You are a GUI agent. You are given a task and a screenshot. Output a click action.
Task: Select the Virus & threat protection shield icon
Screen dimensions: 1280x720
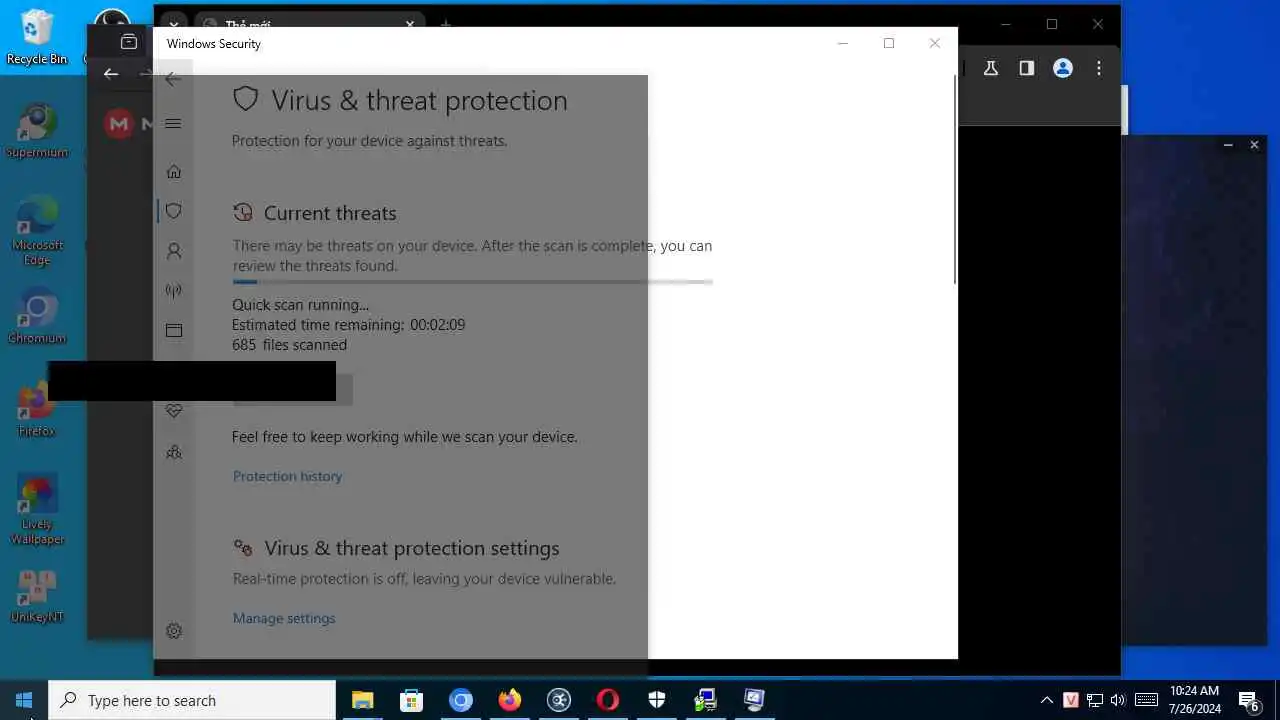click(x=174, y=211)
